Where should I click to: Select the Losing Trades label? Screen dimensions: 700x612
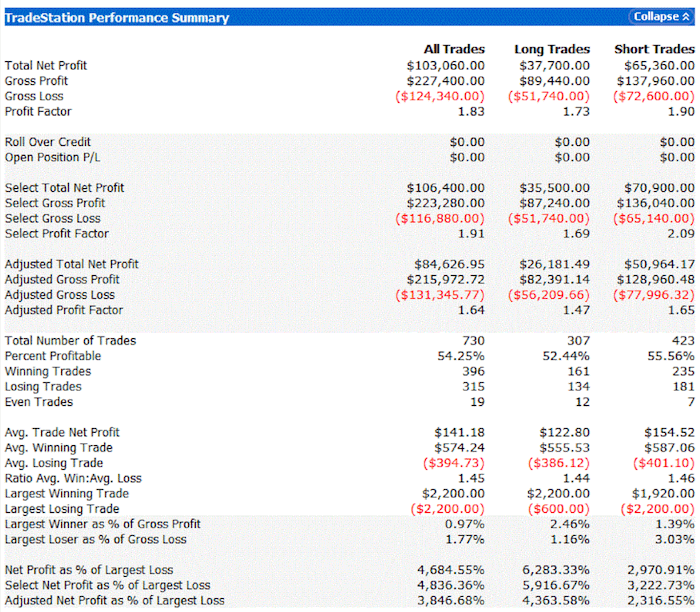click(43, 387)
